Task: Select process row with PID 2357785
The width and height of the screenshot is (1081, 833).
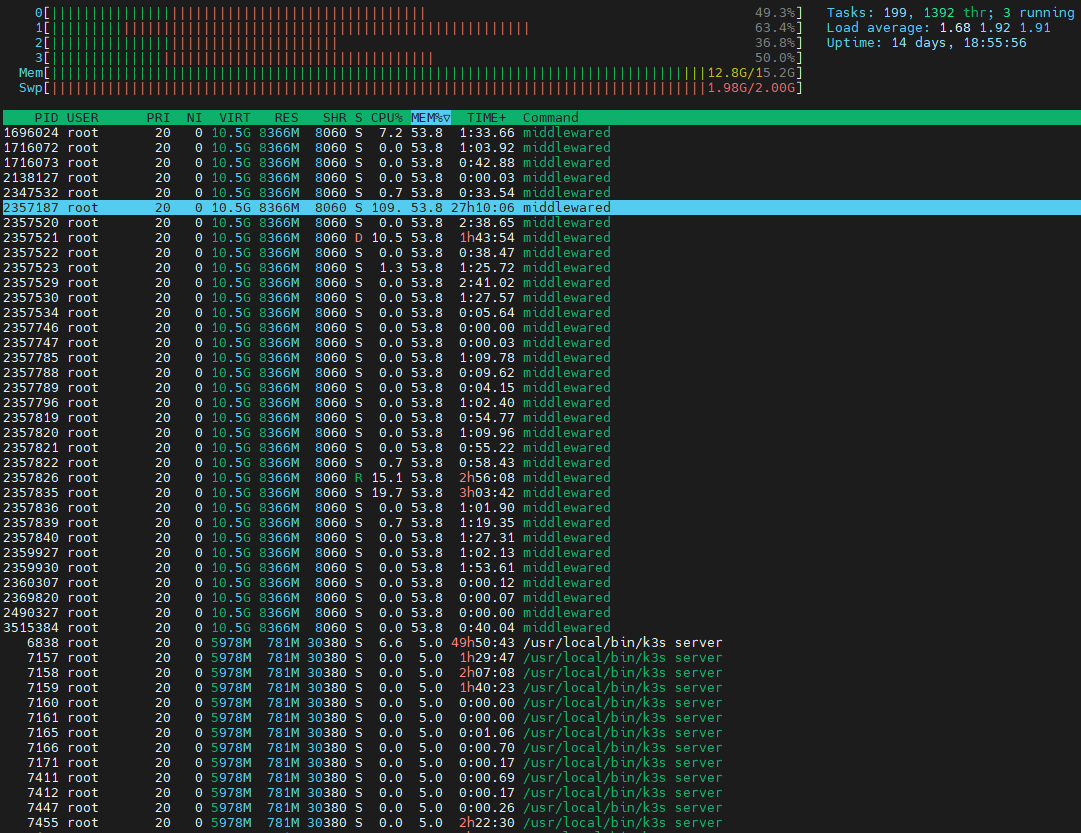Action: tap(540, 358)
